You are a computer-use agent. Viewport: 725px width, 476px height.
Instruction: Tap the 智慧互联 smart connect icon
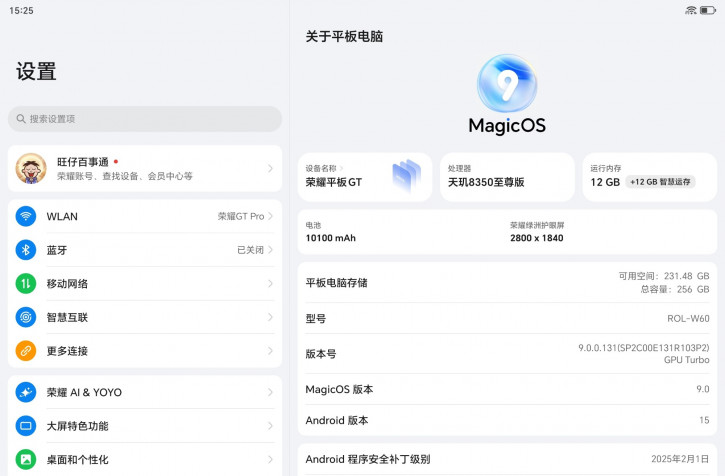coord(26,317)
